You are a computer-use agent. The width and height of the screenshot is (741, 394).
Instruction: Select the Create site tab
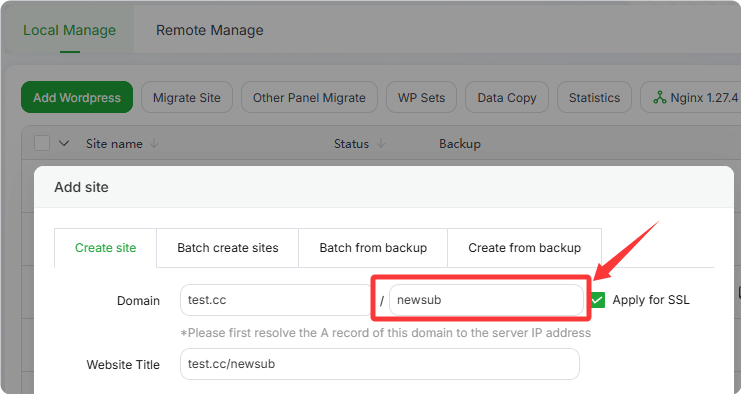(x=105, y=248)
